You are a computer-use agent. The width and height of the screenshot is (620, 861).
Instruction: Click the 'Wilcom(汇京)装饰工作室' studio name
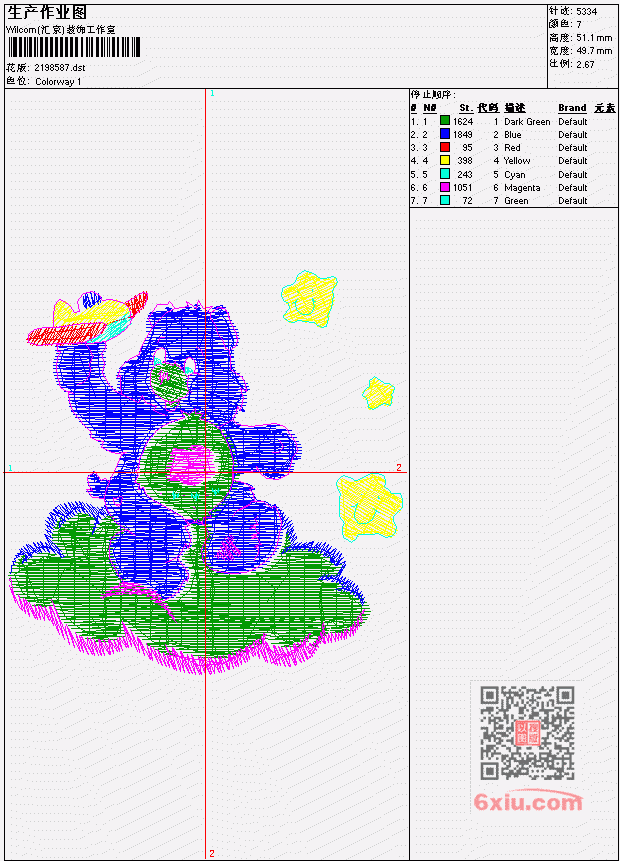point(60,30)
